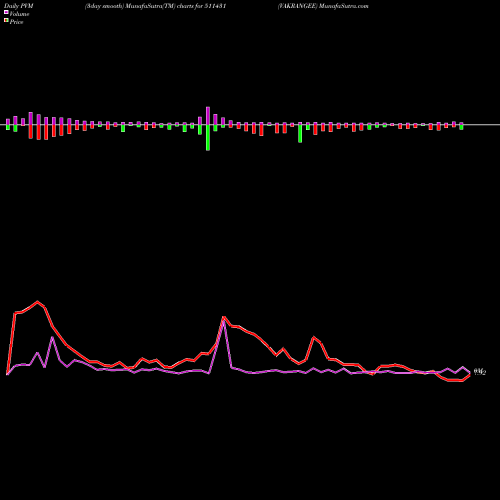Click the 'Daily PVM' chart title
Viewport: 500px width, 500px height.
pyautogui.click(x=19, y=6)
